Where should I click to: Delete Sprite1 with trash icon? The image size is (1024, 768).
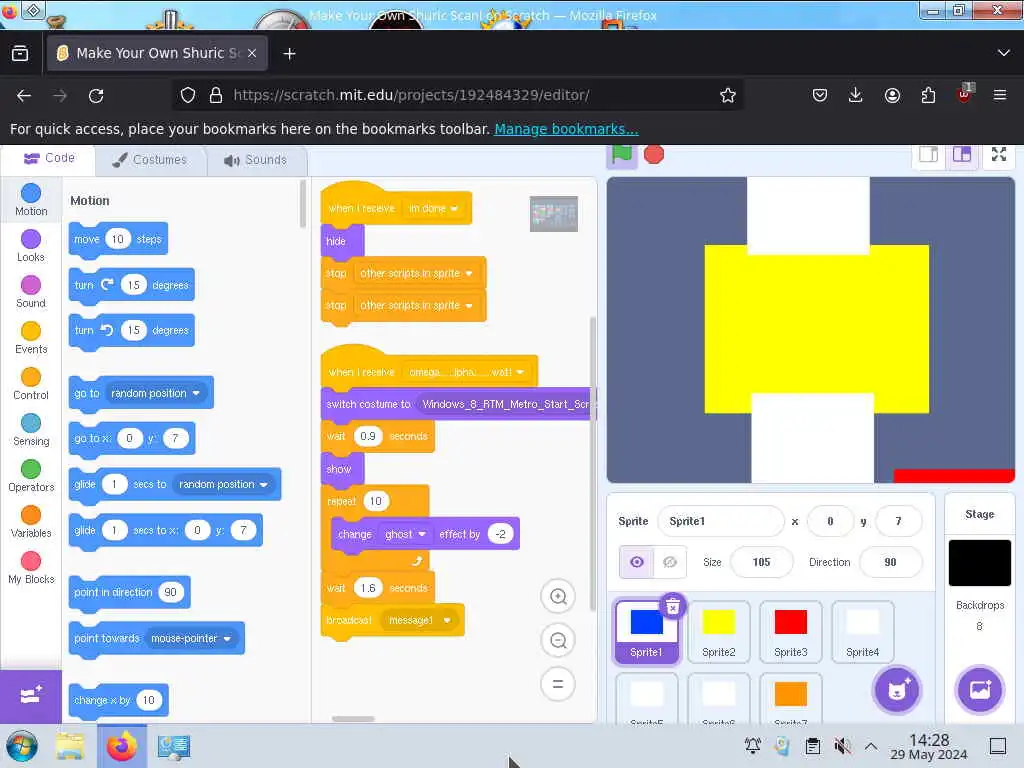(673, 607)
